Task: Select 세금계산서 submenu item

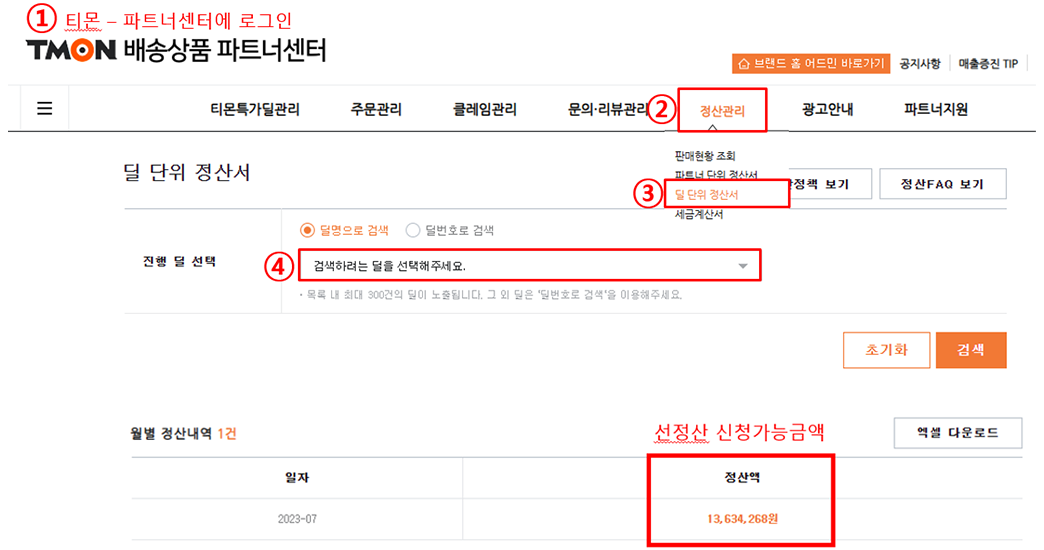Action: pyautogui.click(x=698, y=214)
